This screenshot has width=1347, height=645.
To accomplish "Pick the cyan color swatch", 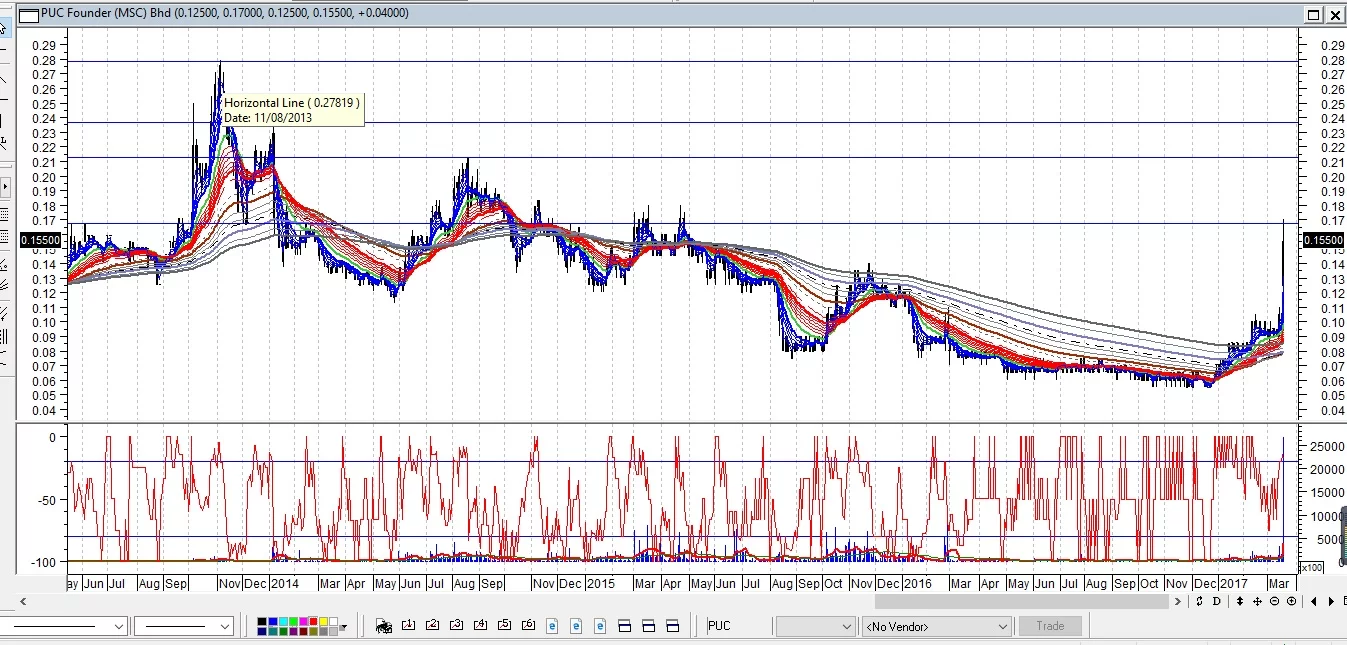I will (283, 622).
